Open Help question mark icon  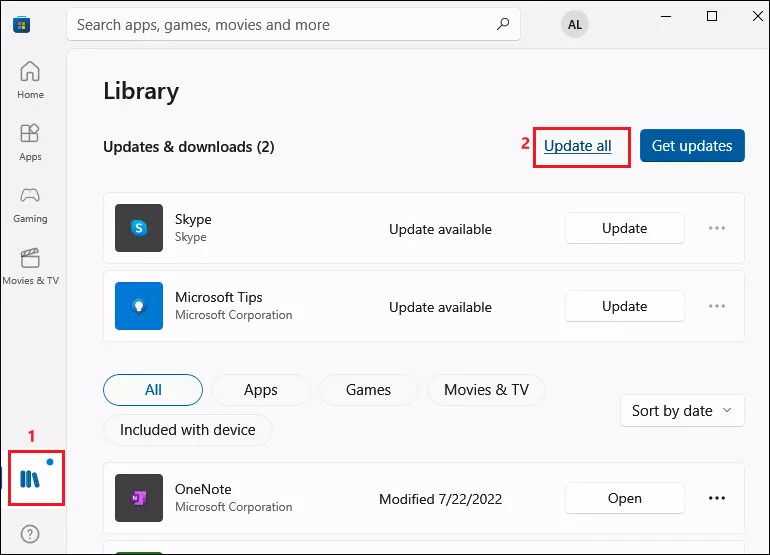tap(30, 534)
